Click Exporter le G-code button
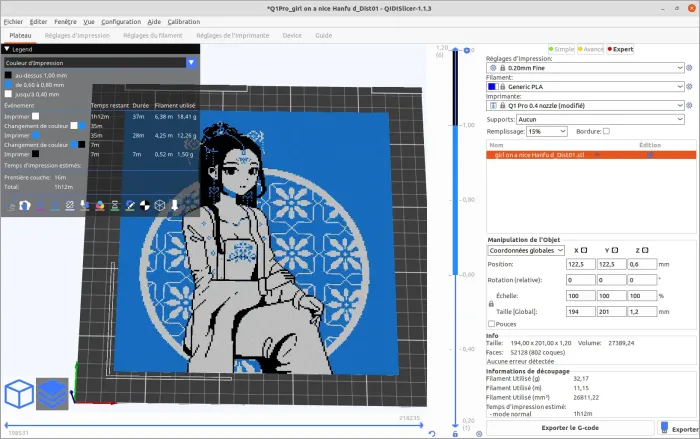This screenshot has height=439, width=700. point(570,427)
